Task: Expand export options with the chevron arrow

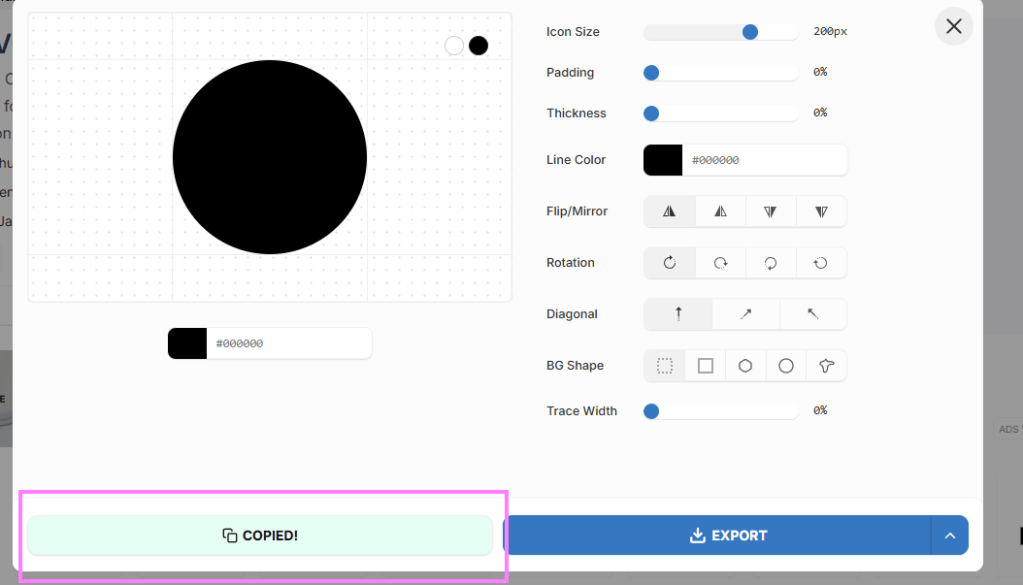Action: [950, 535]
